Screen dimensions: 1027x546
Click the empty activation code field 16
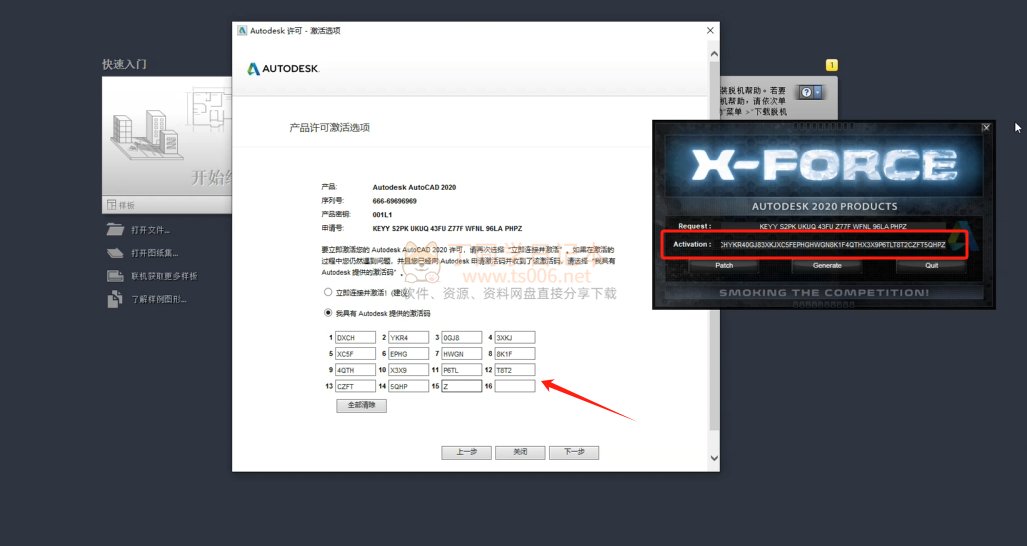[x=515, y=386]
